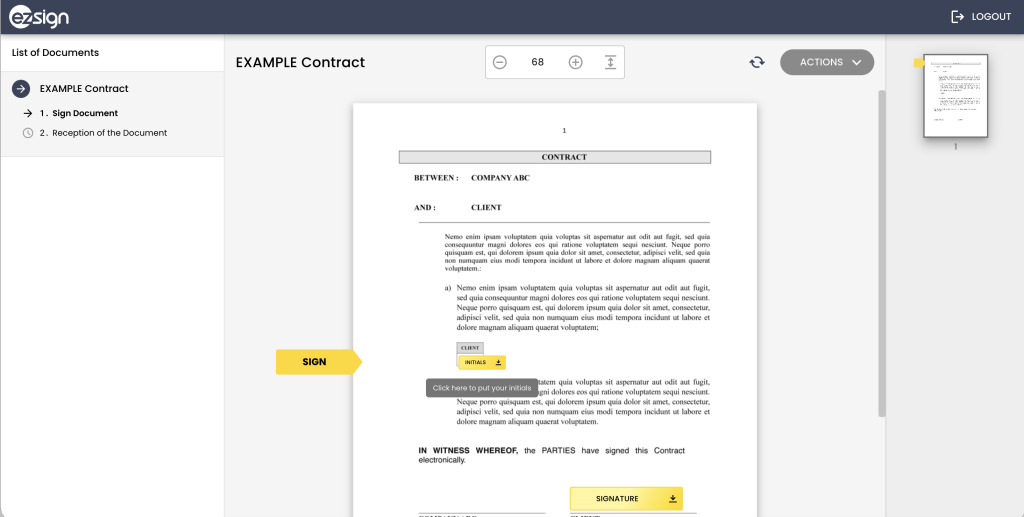Click the arrow icon on INITIALS field
Screen dimensions: 1024x517
(x=498, y=362)
